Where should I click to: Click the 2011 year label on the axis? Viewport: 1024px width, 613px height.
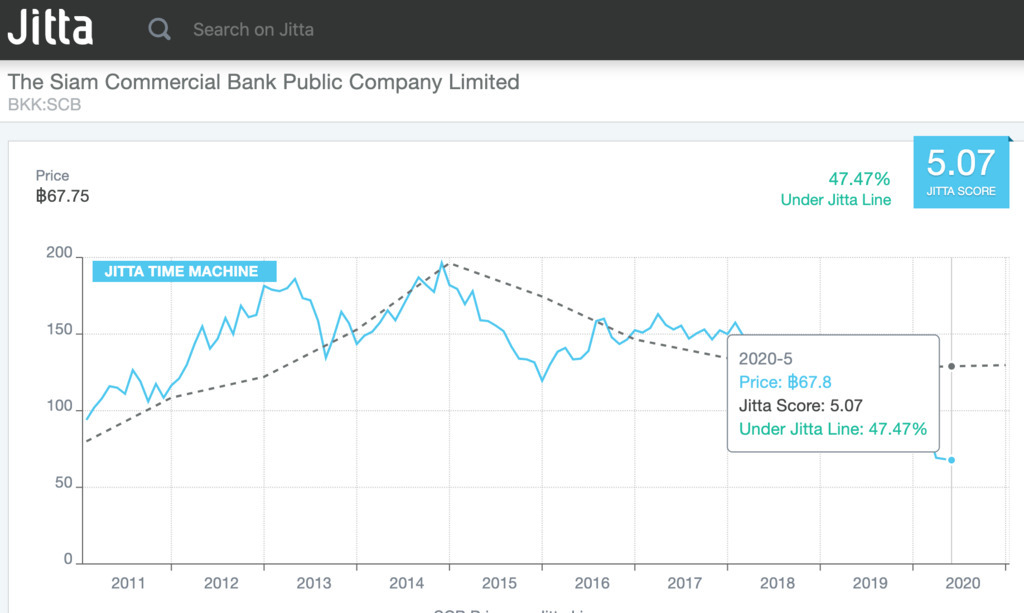[x=128, y=583]
